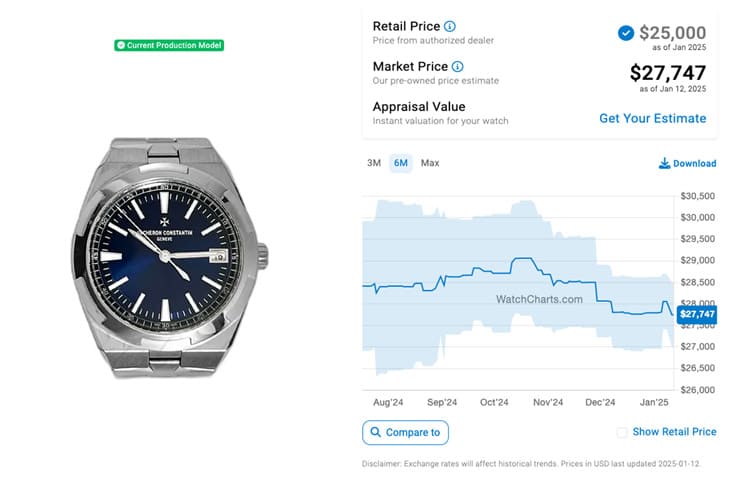This screenshot has width=730, height=482.
Task: Switch chart to 3M range
Action: [x=374, y=163]
